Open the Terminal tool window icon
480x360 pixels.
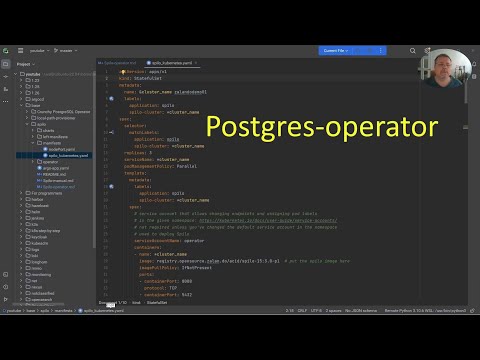click(6, 275)
